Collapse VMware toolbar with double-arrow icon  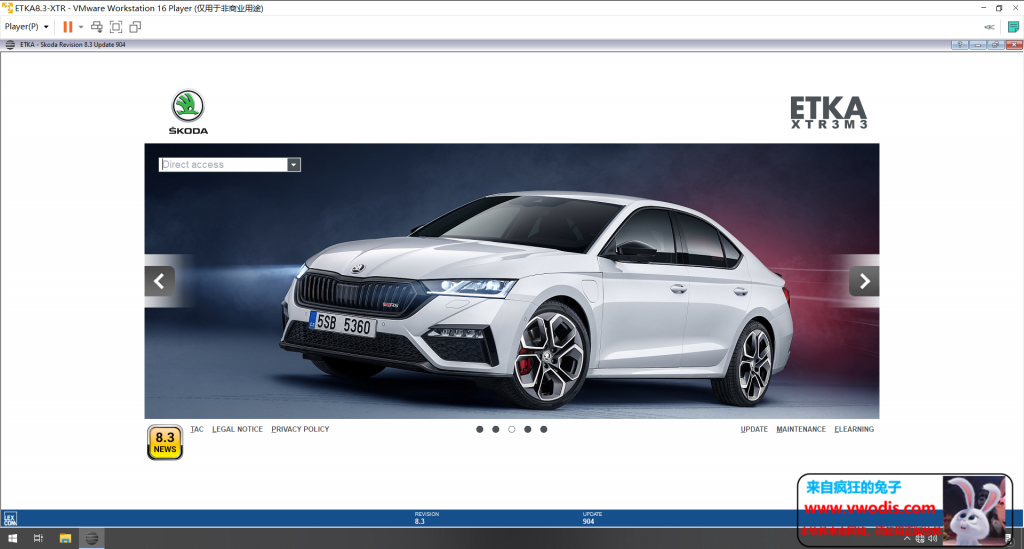[989, 27]
